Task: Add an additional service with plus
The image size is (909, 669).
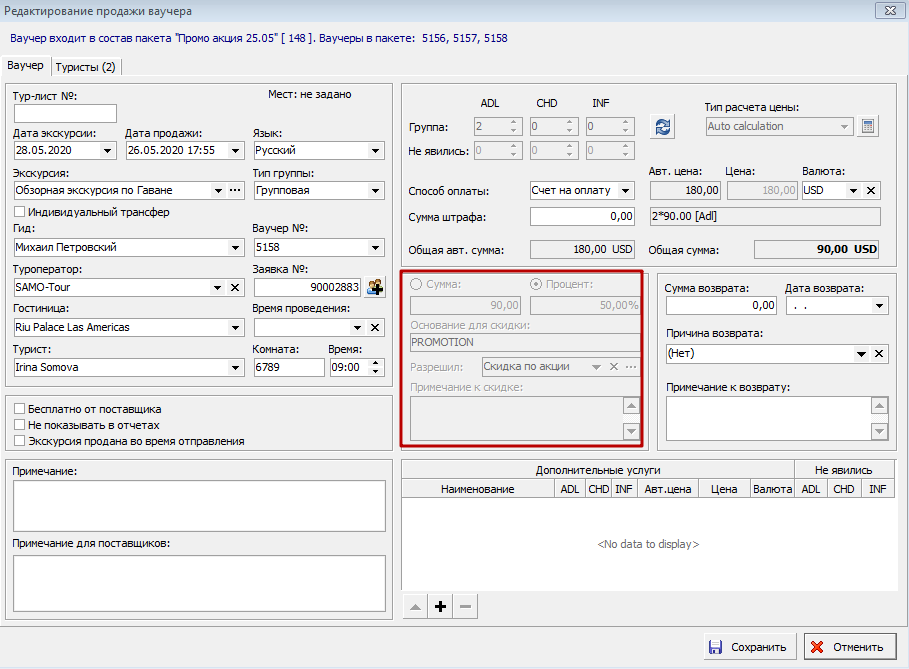Action: 441,606
